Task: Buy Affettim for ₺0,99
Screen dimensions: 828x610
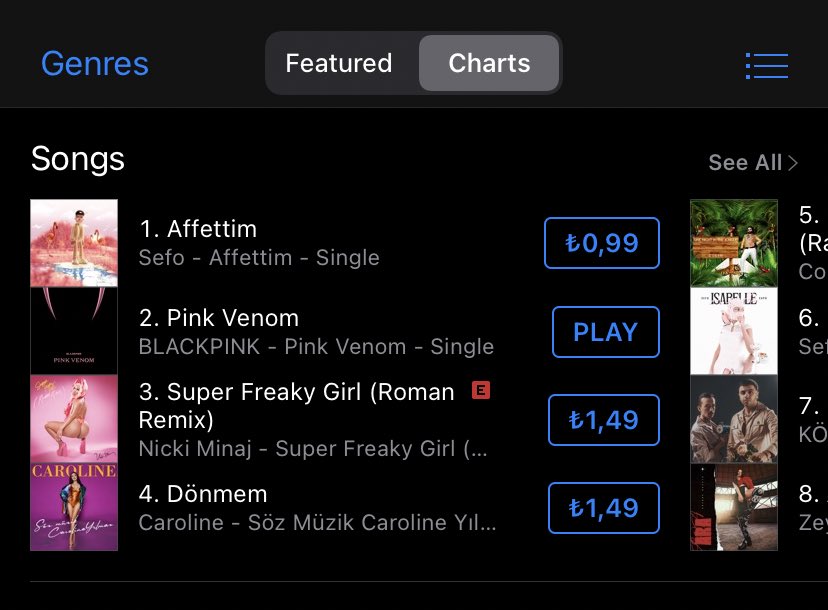Action: [x=602, y=243]
